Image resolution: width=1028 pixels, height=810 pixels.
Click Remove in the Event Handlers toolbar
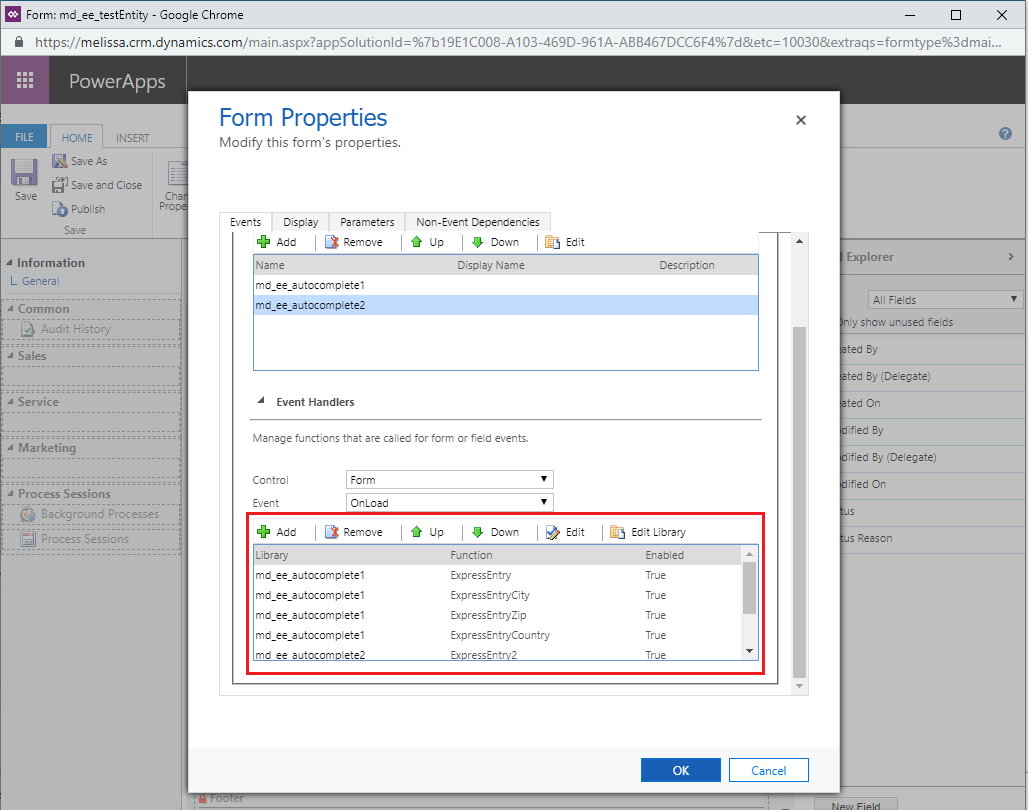[353, 532]
